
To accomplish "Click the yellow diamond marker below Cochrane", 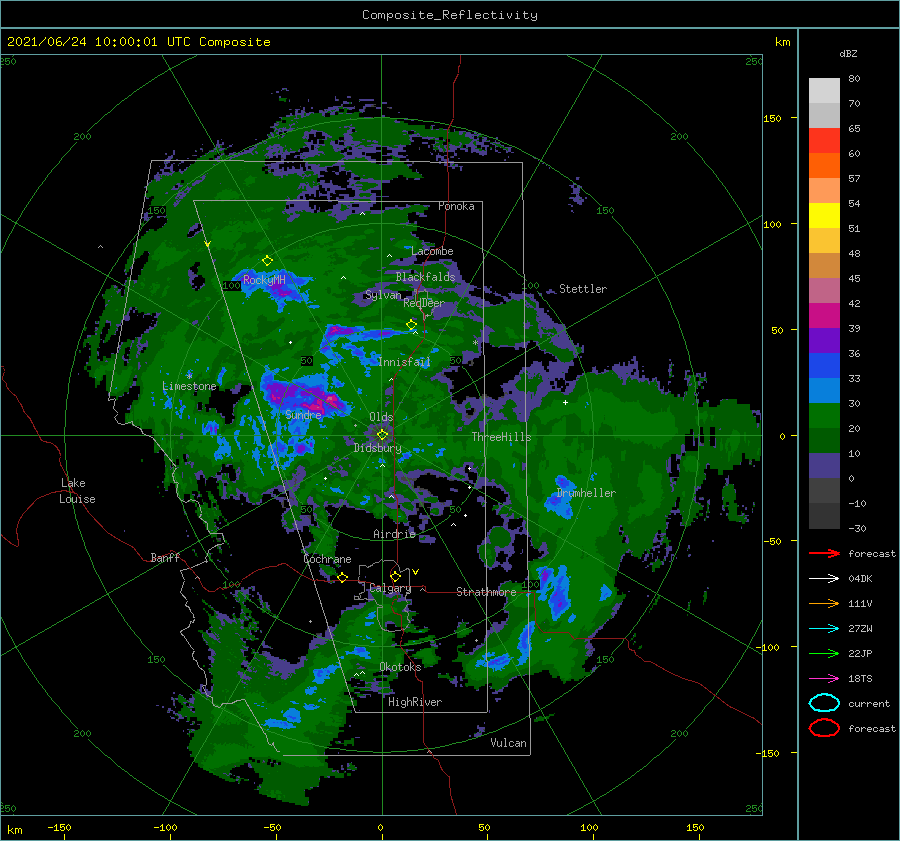I will tap(342, 577).
